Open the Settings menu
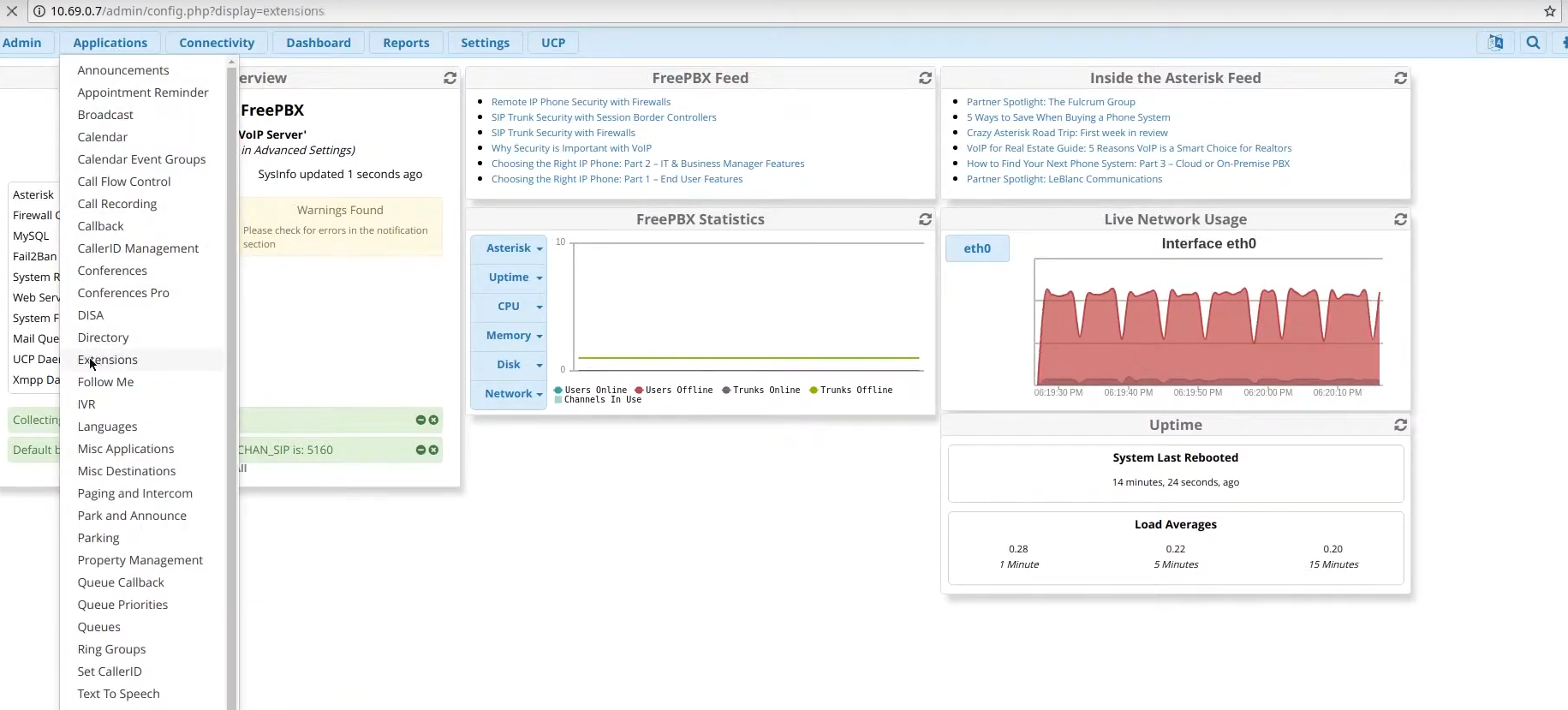The image size is (1568, 710). [485, 43]
